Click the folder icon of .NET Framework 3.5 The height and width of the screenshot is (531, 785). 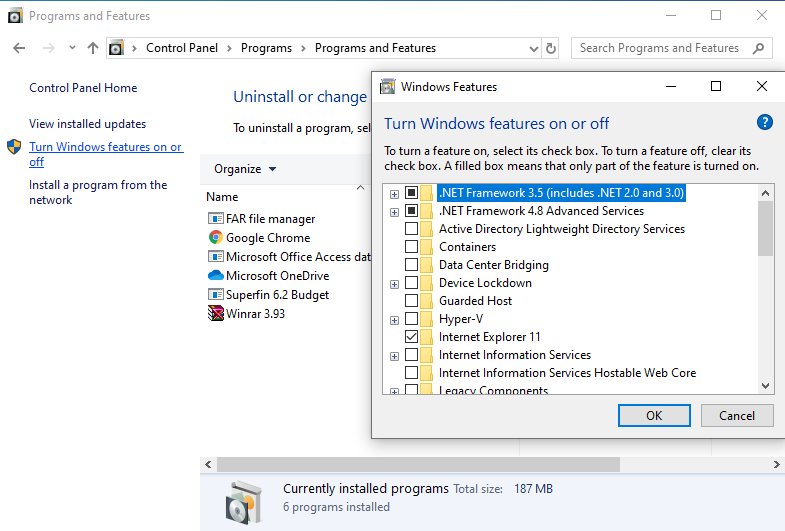coord(427,193)
